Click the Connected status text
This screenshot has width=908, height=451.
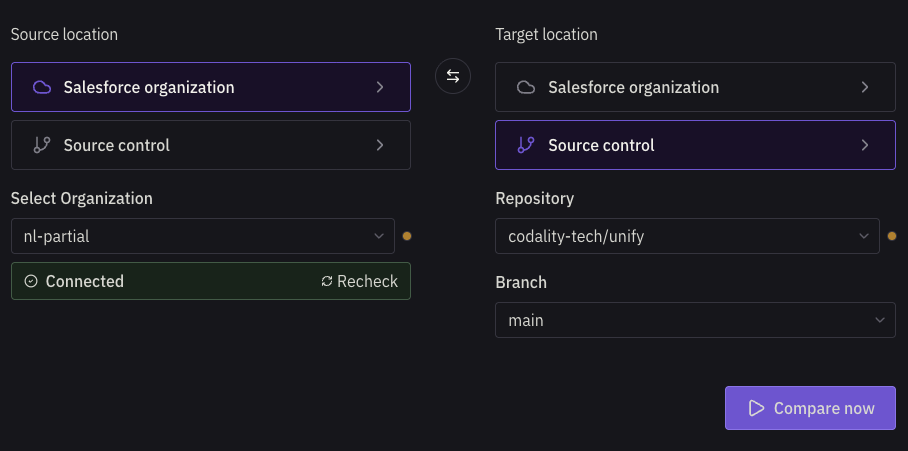85,281
